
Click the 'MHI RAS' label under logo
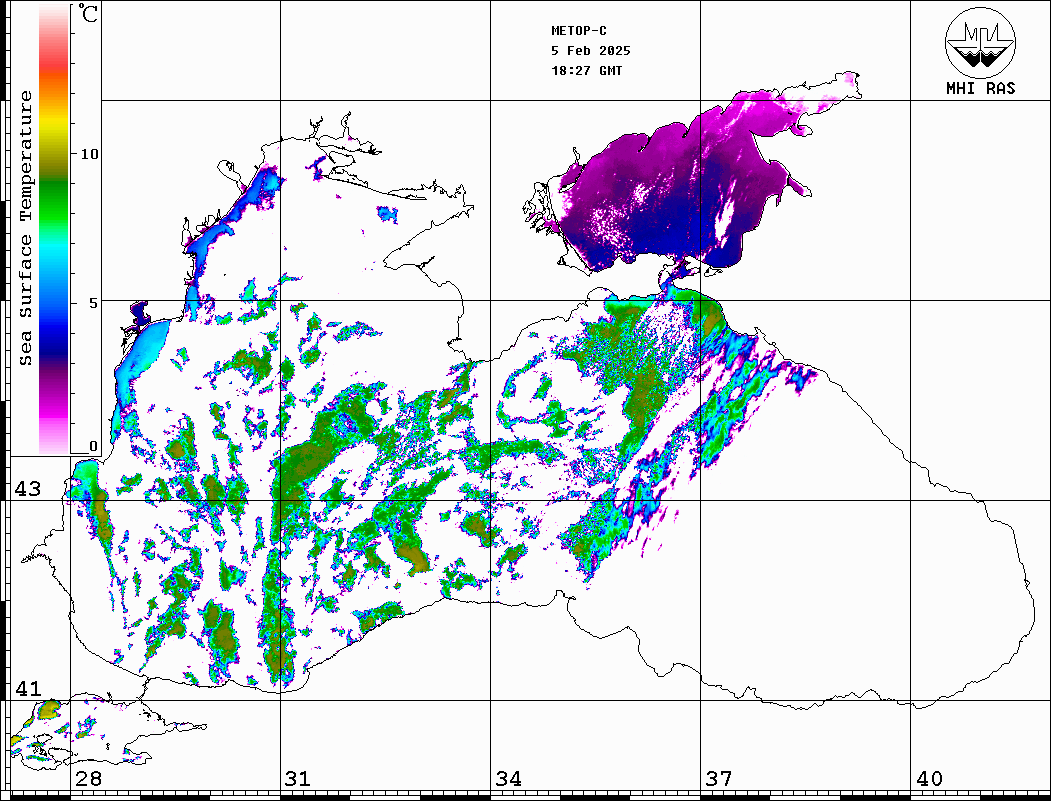980,88
